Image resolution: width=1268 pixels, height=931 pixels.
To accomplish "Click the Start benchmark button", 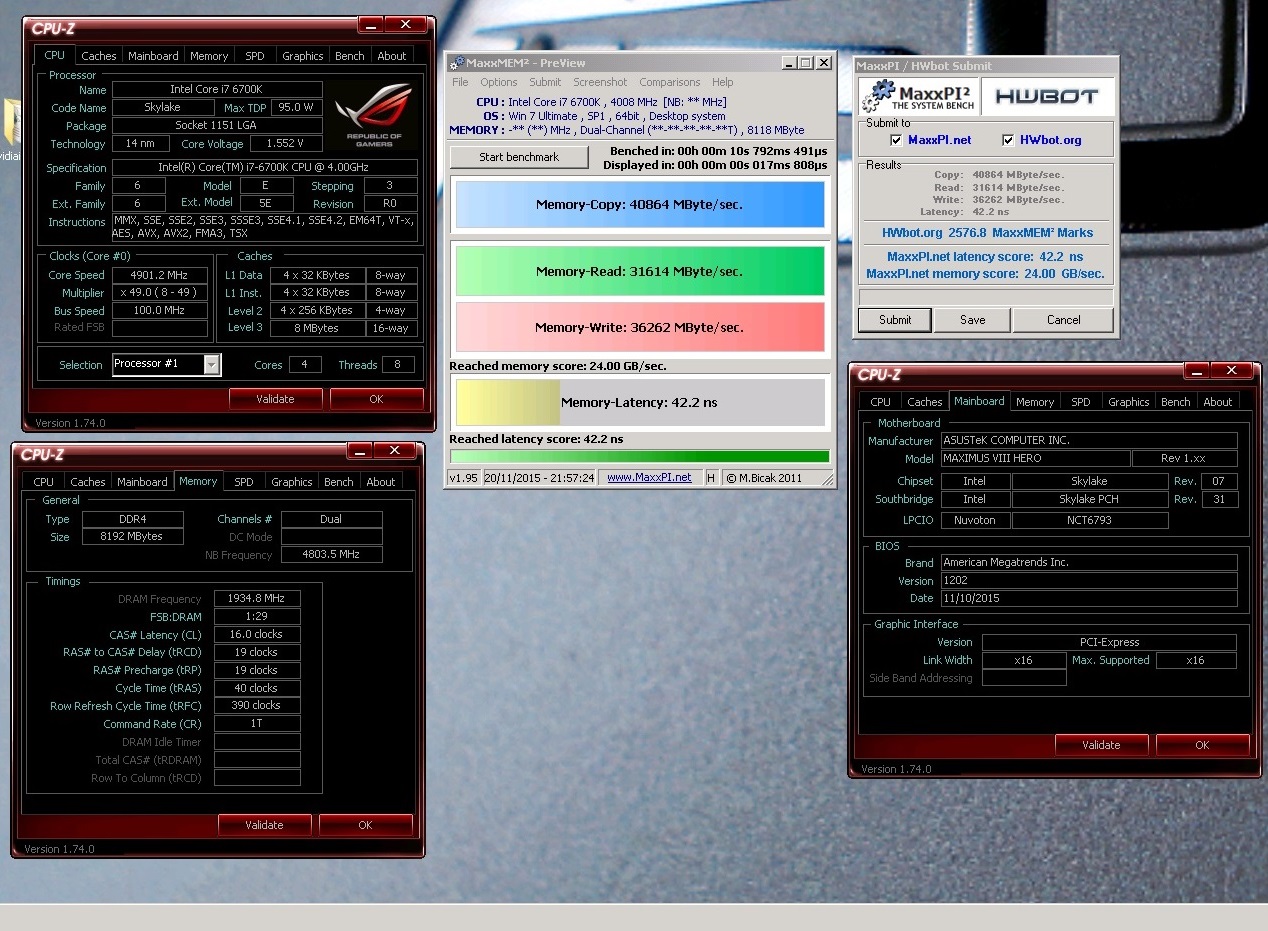I will (x=519, y=157).
